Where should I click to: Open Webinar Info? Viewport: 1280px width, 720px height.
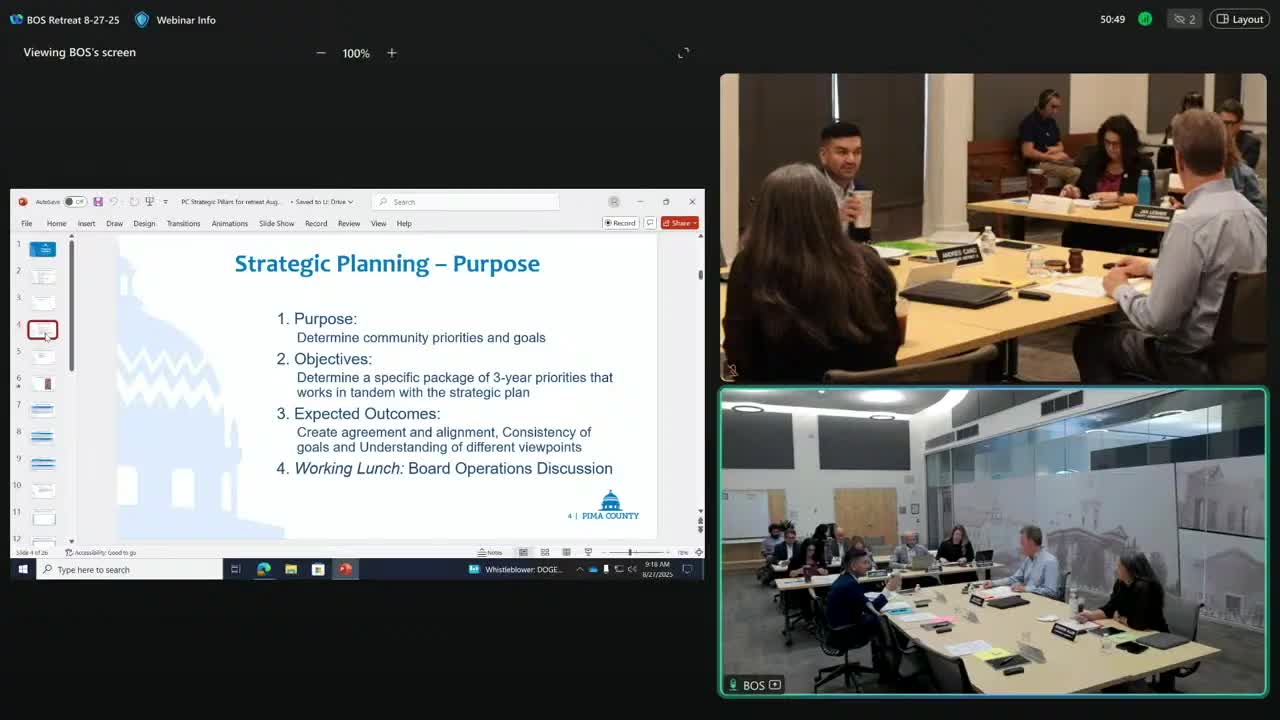[175, 20]
